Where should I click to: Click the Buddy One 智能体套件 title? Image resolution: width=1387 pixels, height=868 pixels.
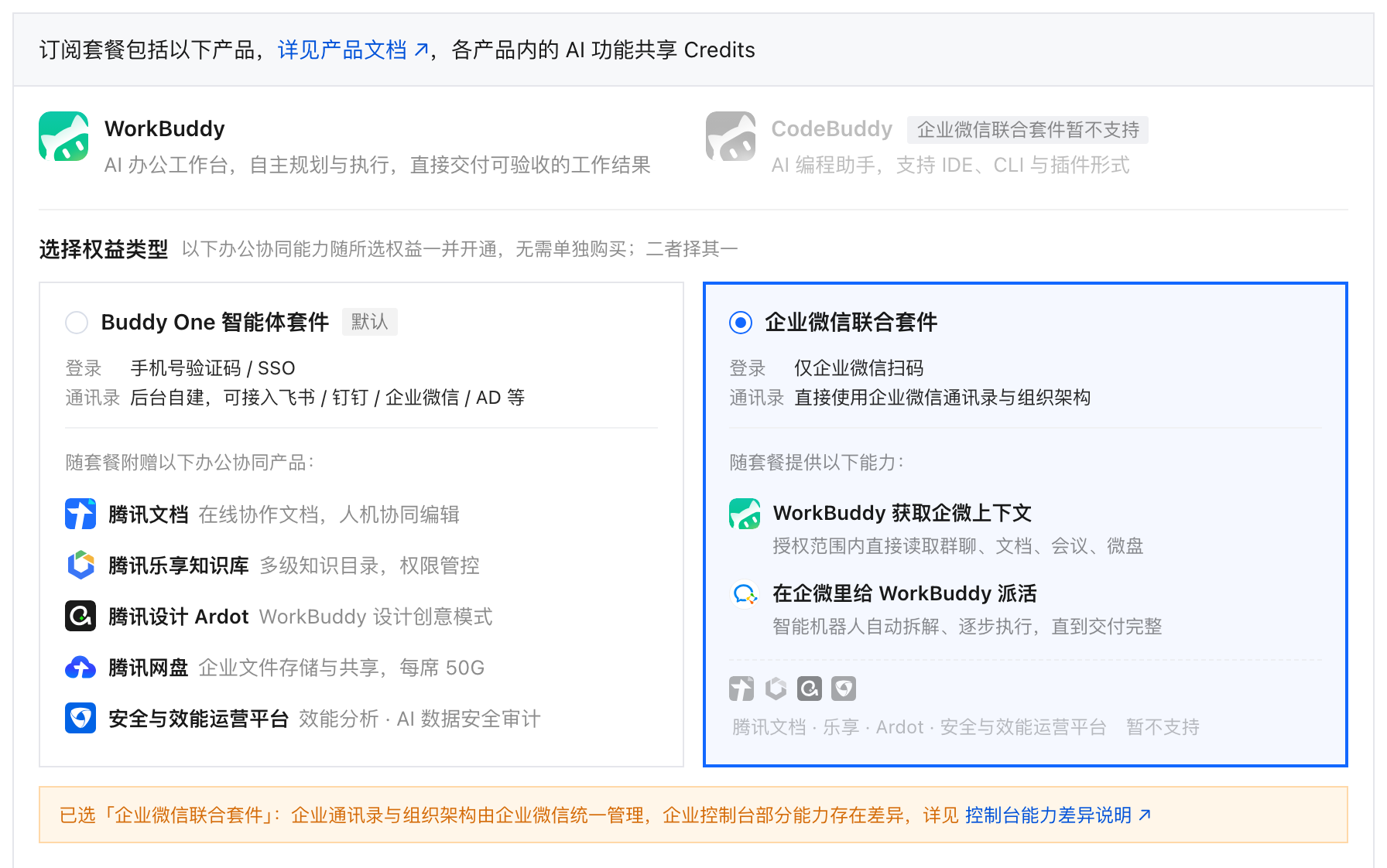tap(215, 322)
